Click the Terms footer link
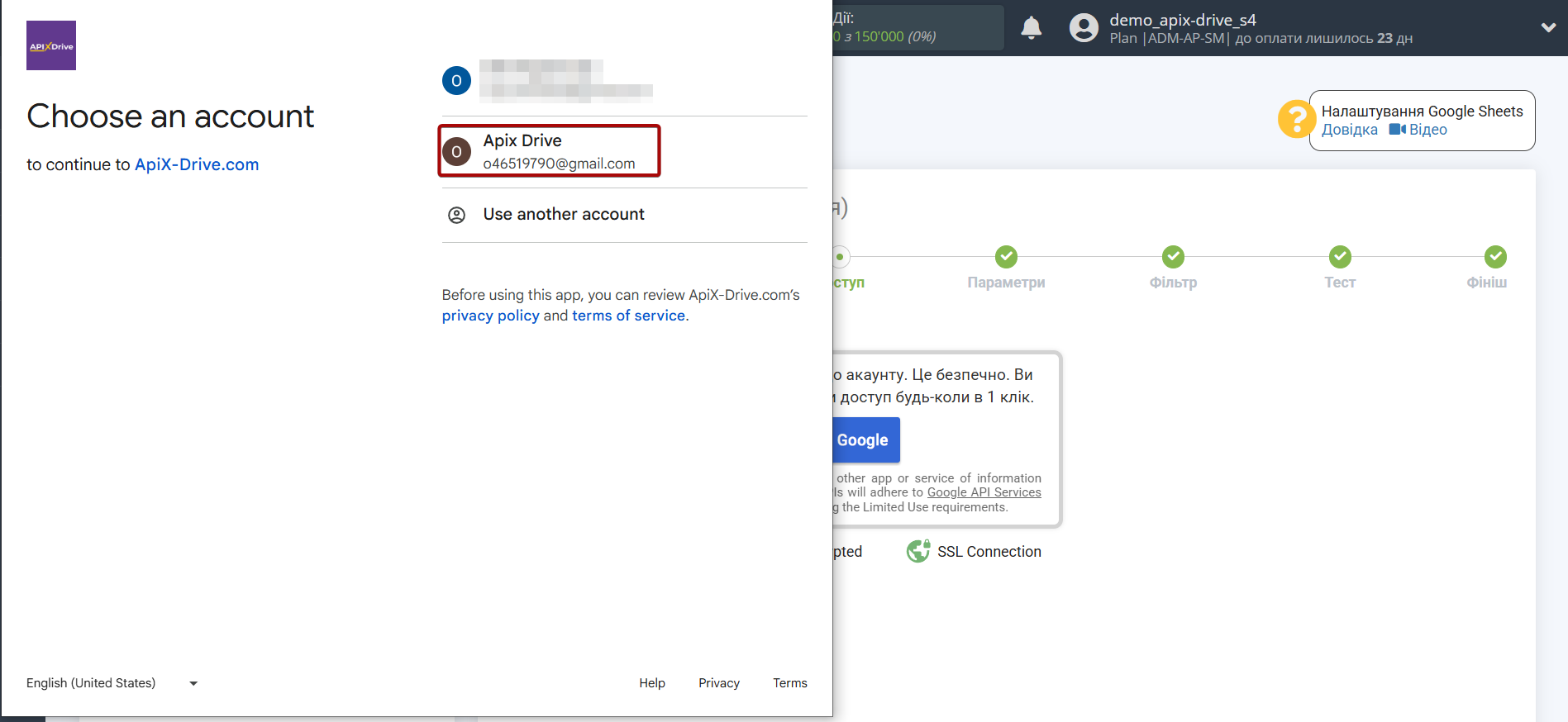This screenshot has height=722, width=1568. pos(790,683)
